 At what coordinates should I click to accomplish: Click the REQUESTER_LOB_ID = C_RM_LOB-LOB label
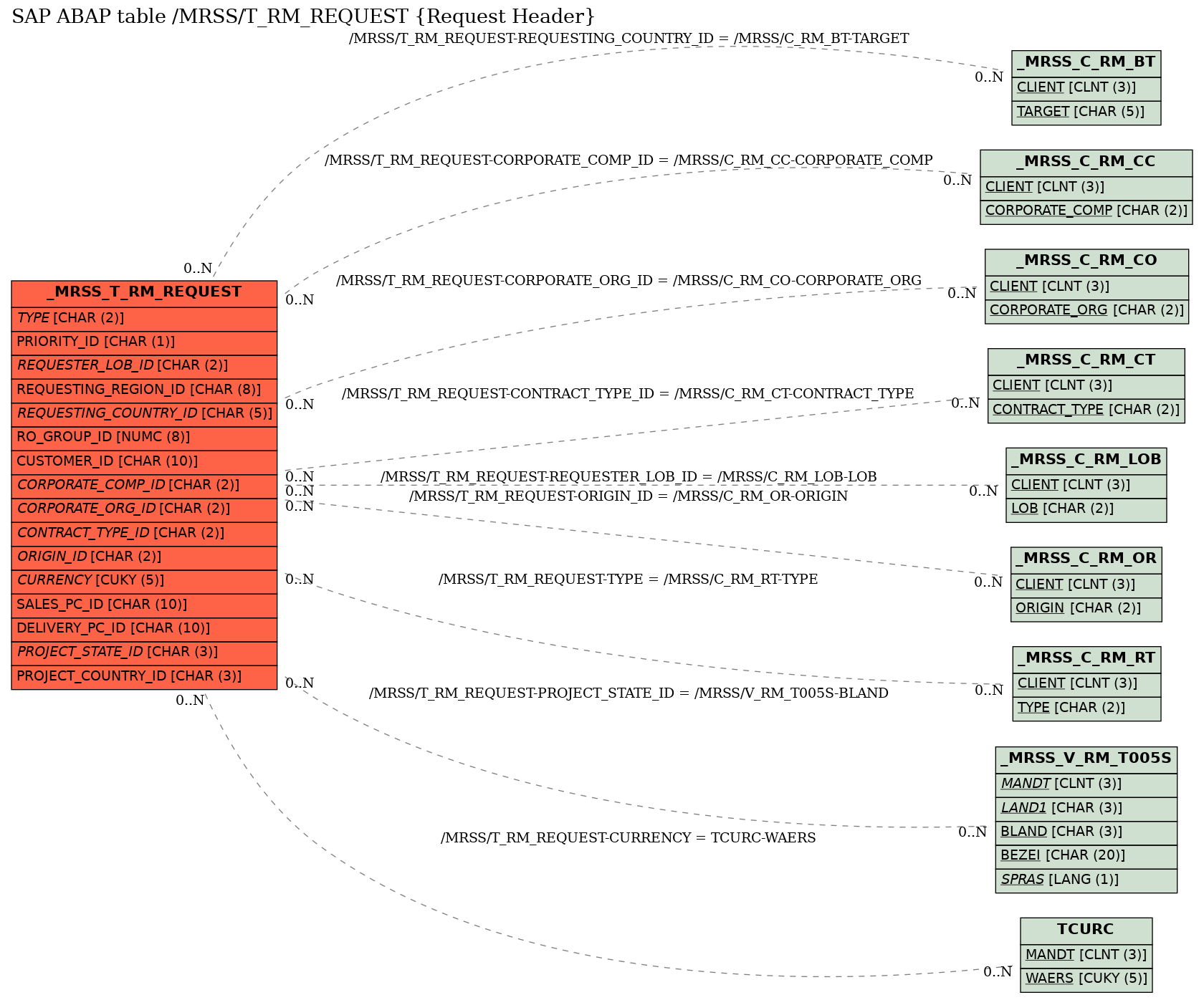629,477
